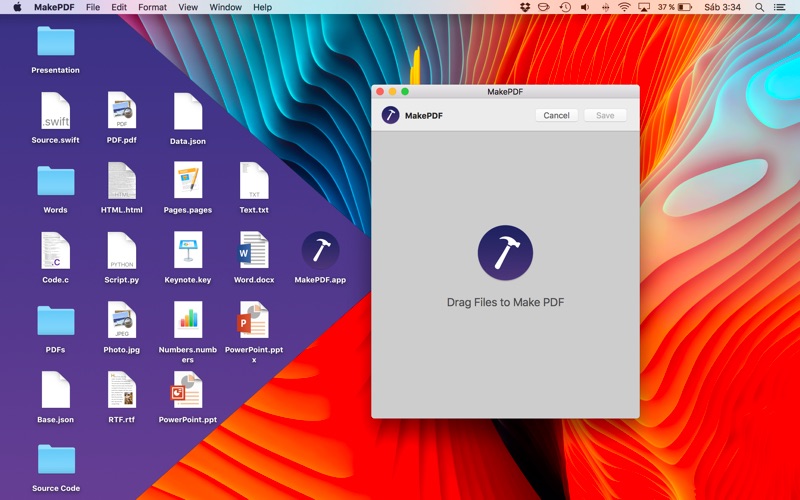Select the PDFs folder icon

pyautogui.click(x=56, y=321)
